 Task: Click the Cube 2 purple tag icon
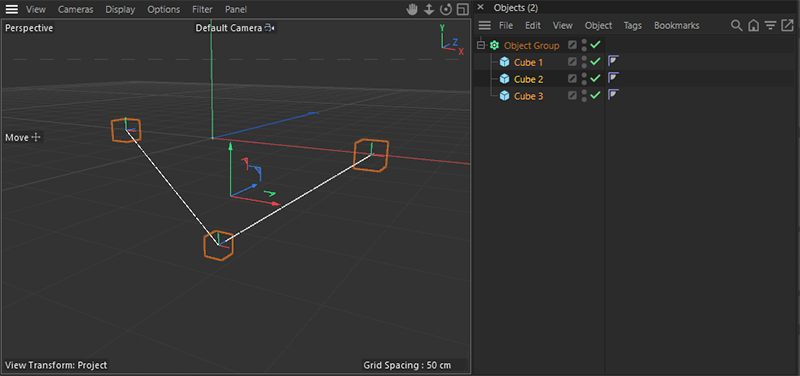[613, 78]
